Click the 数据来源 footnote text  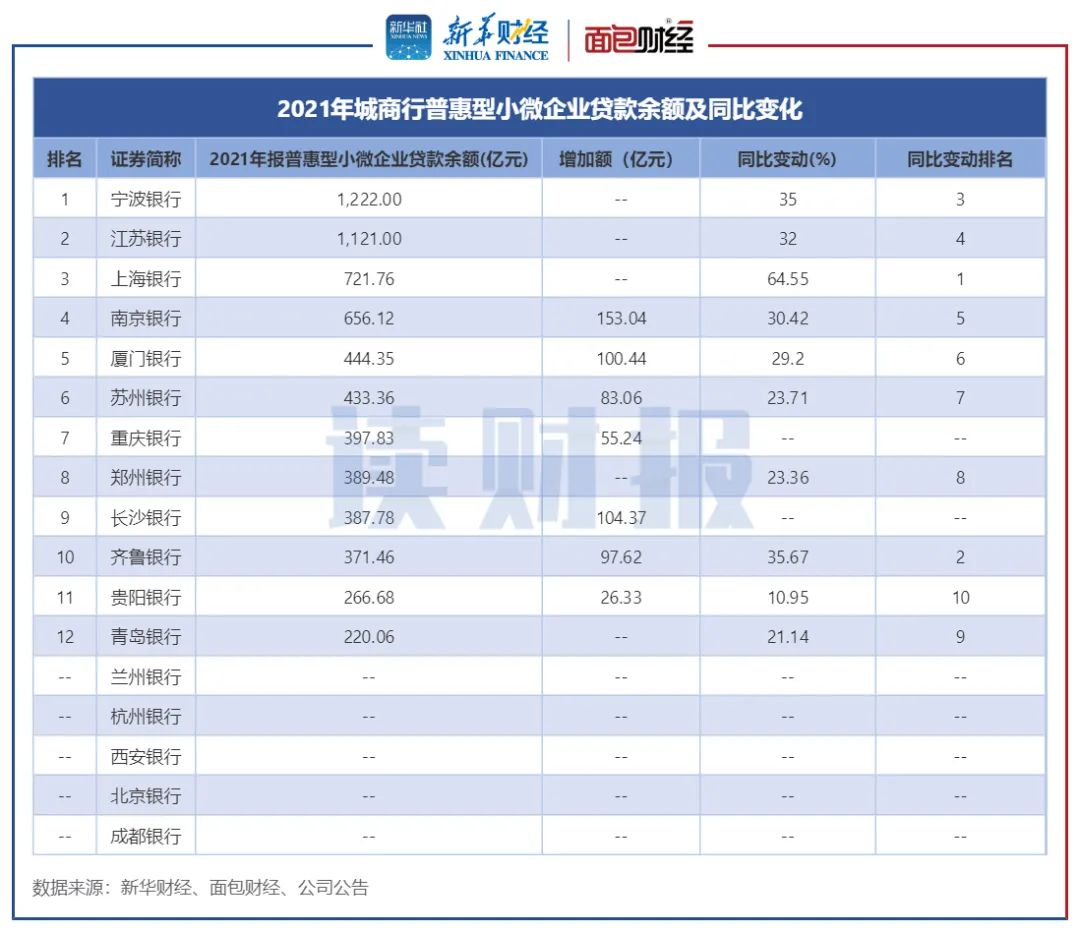pos(200,887)
